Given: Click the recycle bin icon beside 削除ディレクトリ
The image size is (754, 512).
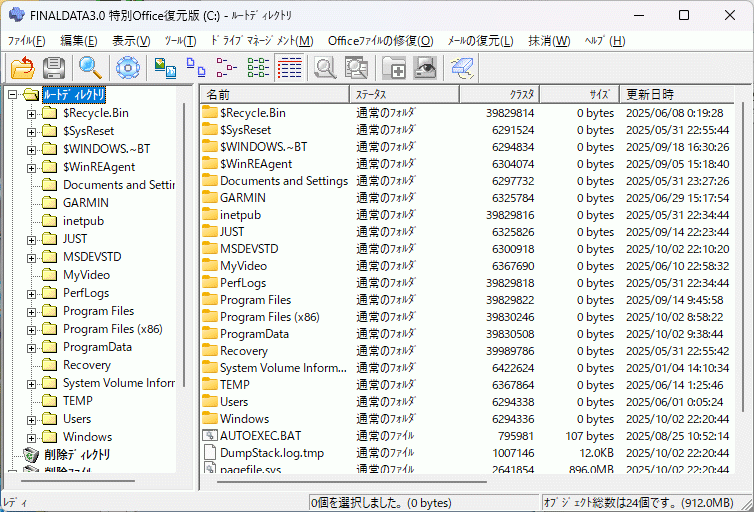Looking at the screenshot, I should point(31,455).
